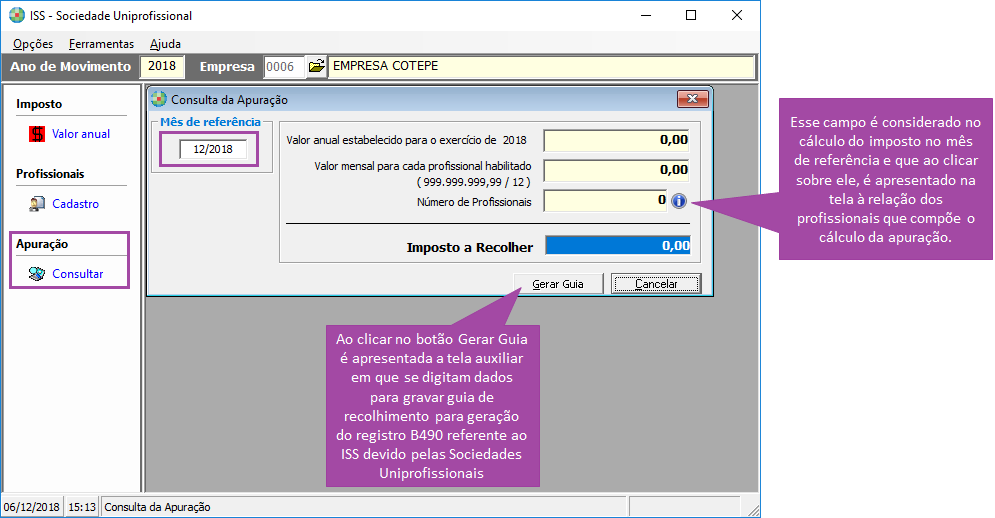
Task: Close the Consulta da Apuração dialog
Action: 692,99
